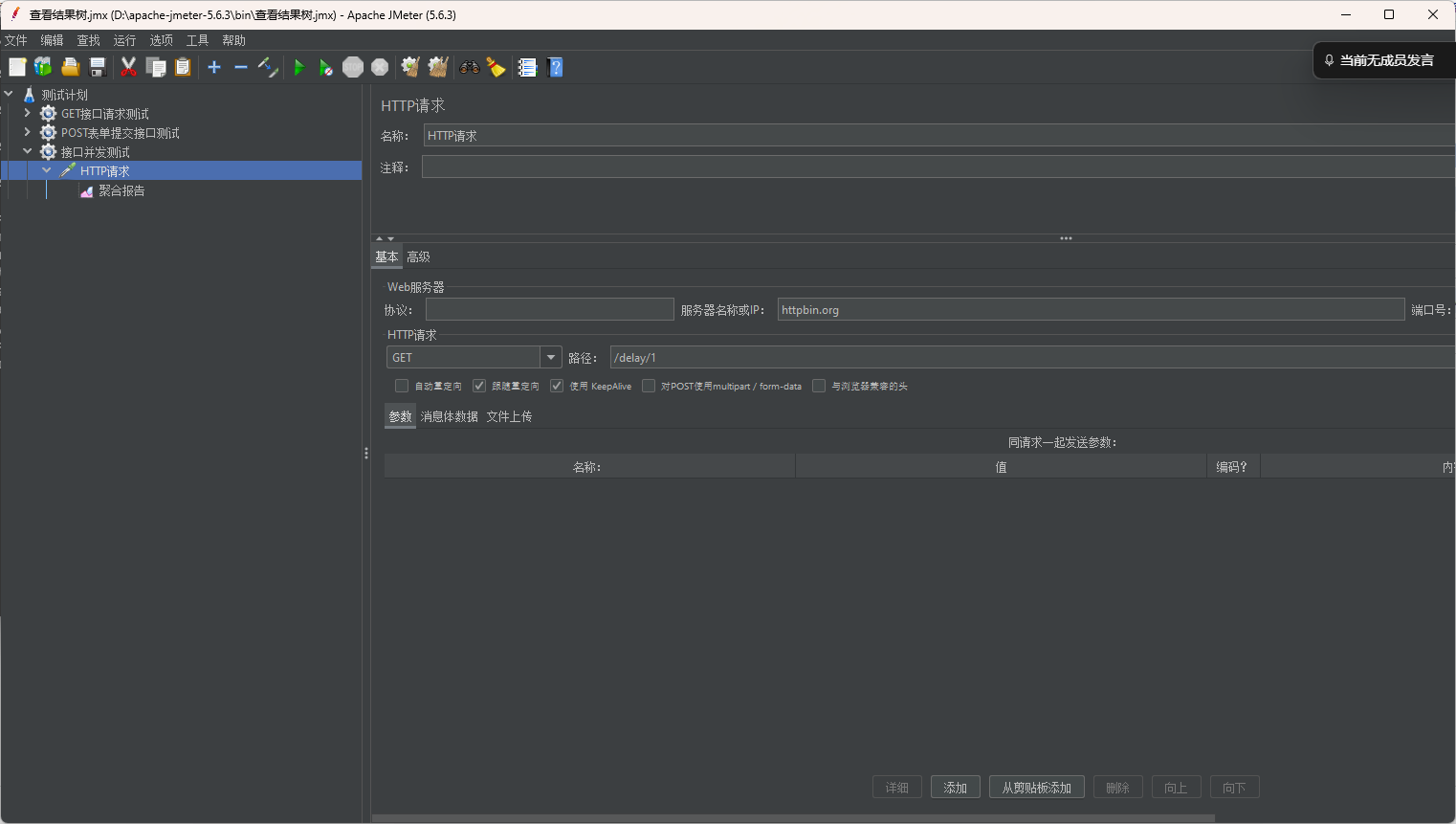Image resolution: width=1456 pixels, height=824 pixels.
Task: Click gear icon of GET接口请求测试
Action: click(48, 114)
